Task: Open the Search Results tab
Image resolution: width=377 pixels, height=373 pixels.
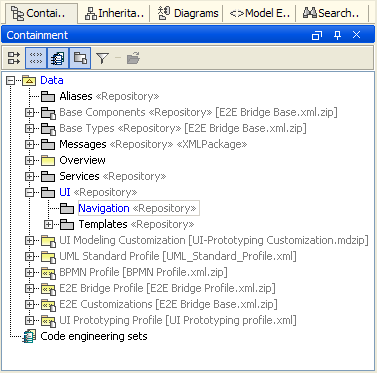Action: (332, 13)
